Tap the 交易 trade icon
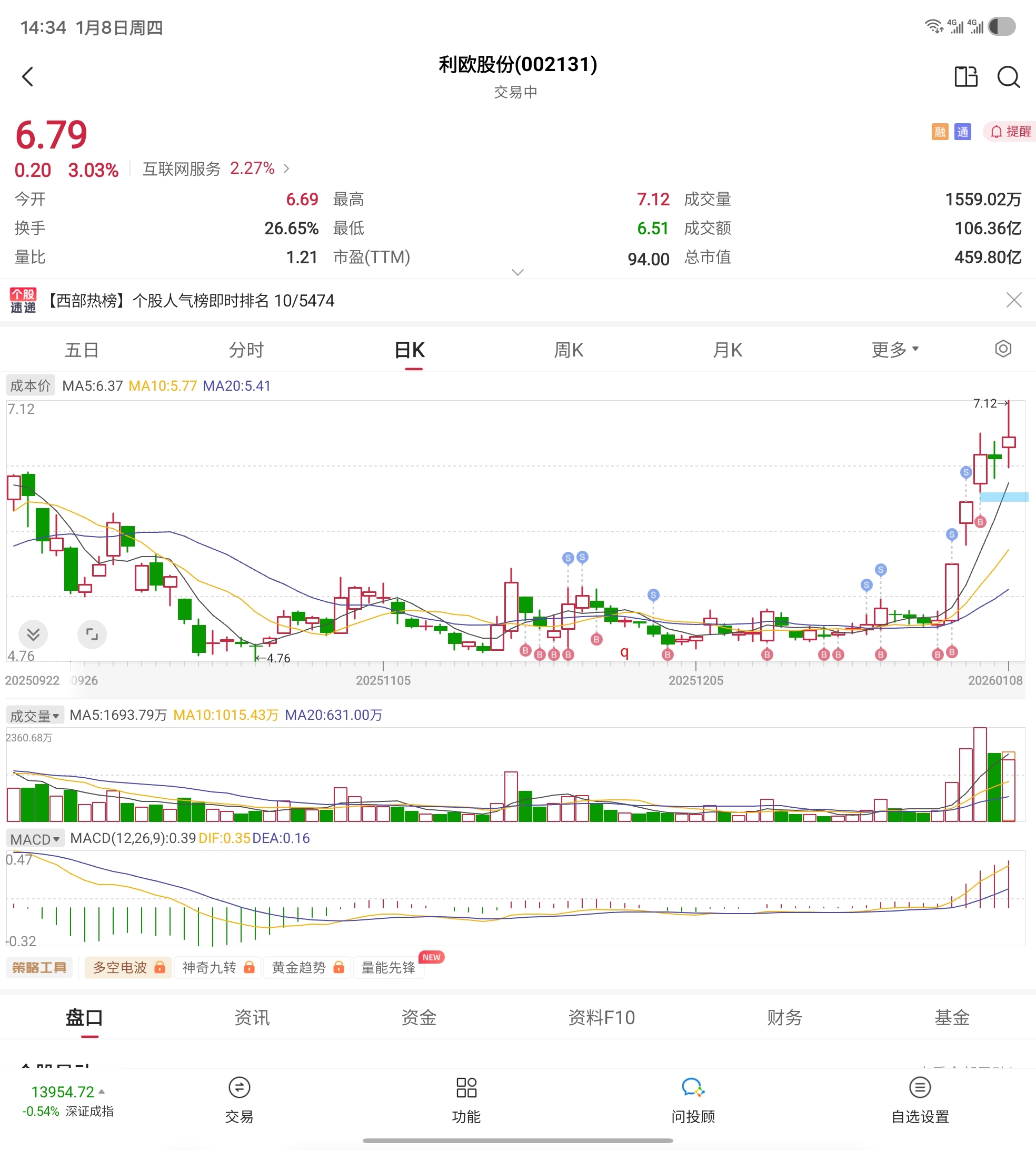Screen dimensions: 1036x1150 [x=239, y=1087]
